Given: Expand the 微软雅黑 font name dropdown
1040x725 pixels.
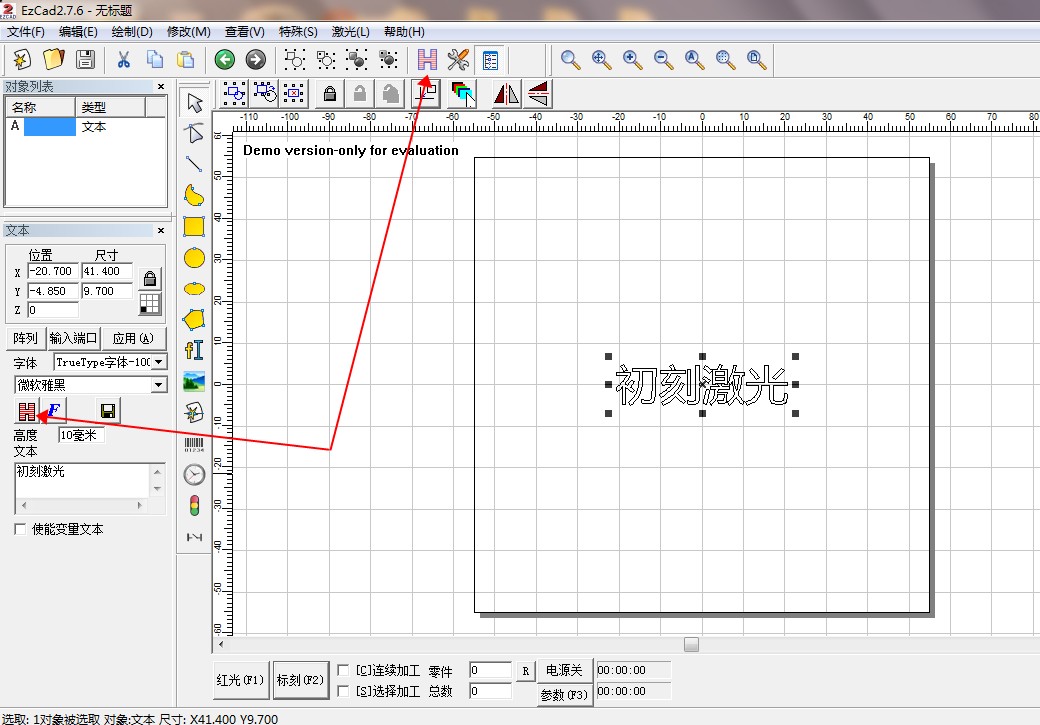Looking at the screenshot, I should (x=159, y=384).
